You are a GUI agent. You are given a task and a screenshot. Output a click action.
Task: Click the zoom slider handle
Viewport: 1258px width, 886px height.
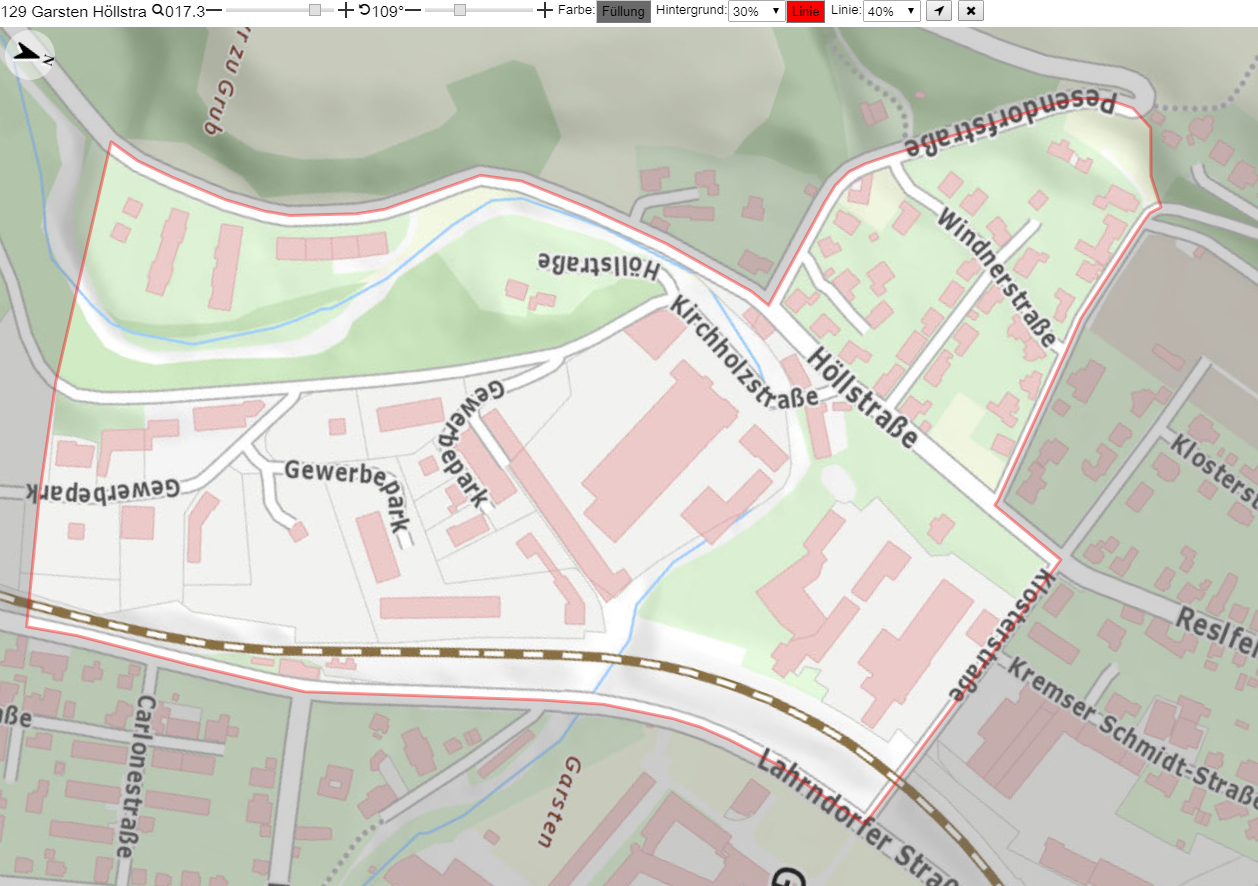[x=315, y=10]
